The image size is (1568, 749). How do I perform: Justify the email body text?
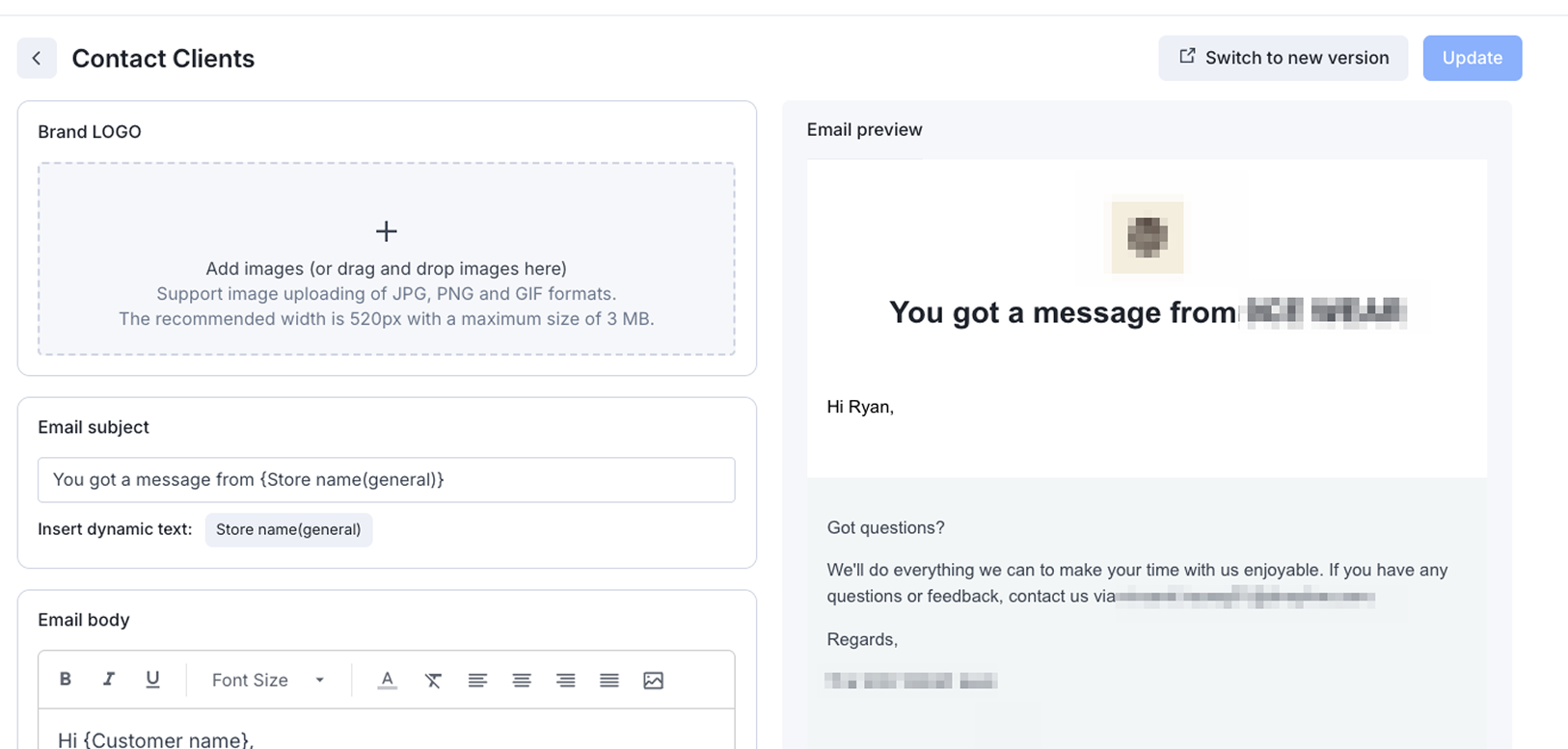609,681
